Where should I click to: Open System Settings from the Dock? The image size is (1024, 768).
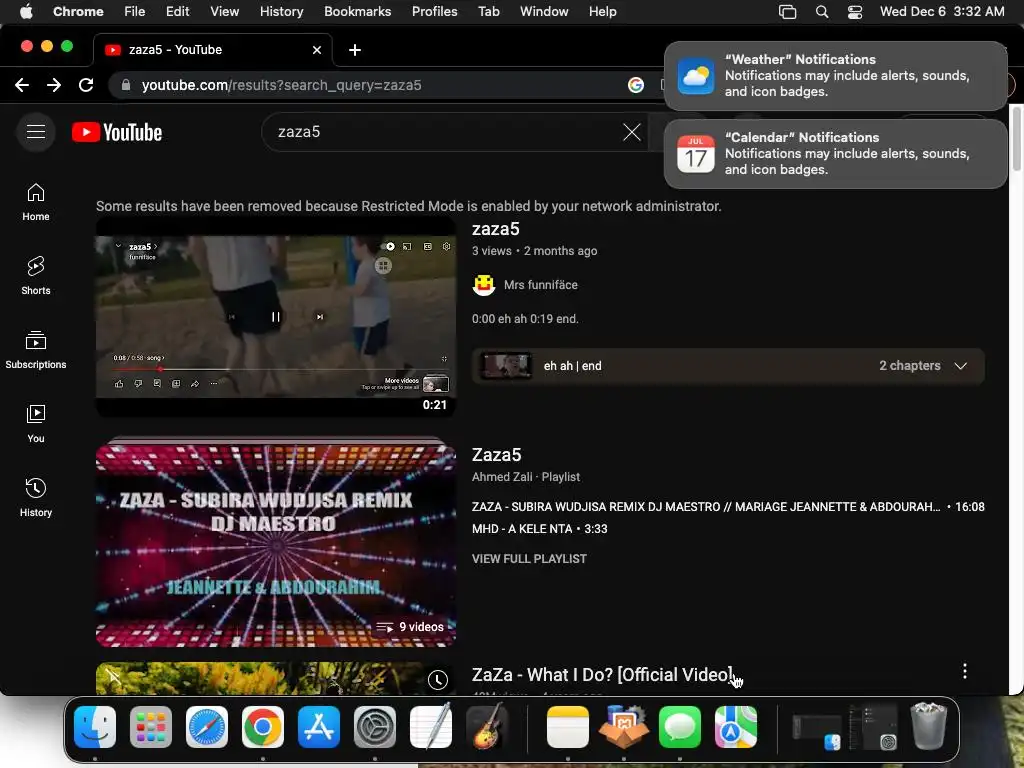tap(375, 726)
